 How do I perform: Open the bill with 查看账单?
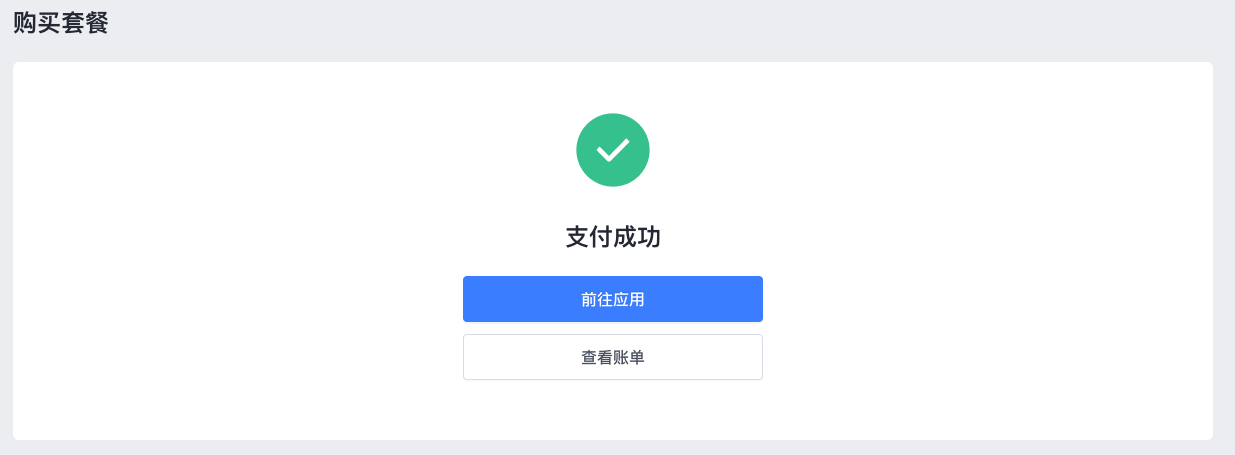[x=613, y=357]
